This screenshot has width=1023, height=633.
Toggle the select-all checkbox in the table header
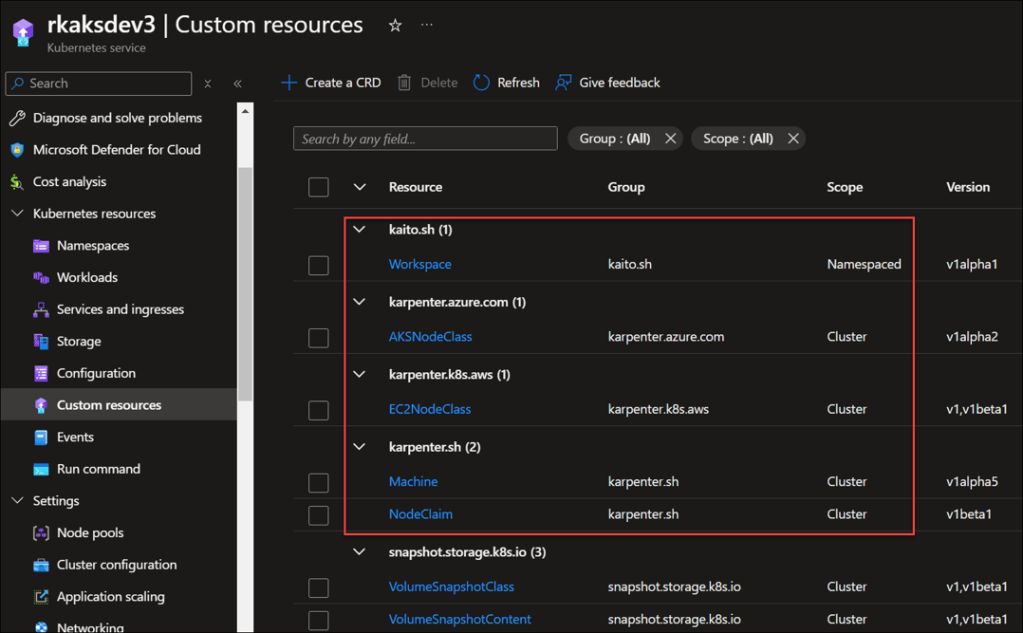point(318,187)
